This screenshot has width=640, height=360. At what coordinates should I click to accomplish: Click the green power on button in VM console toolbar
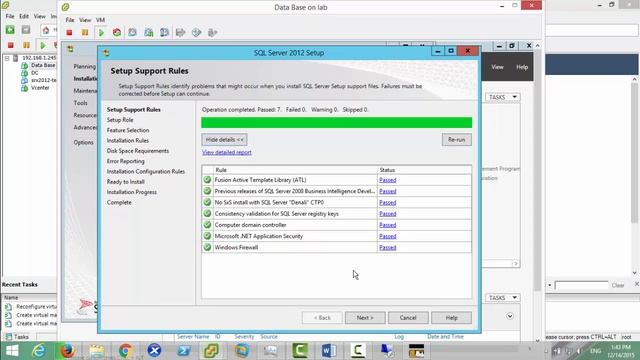click(101, 32)
